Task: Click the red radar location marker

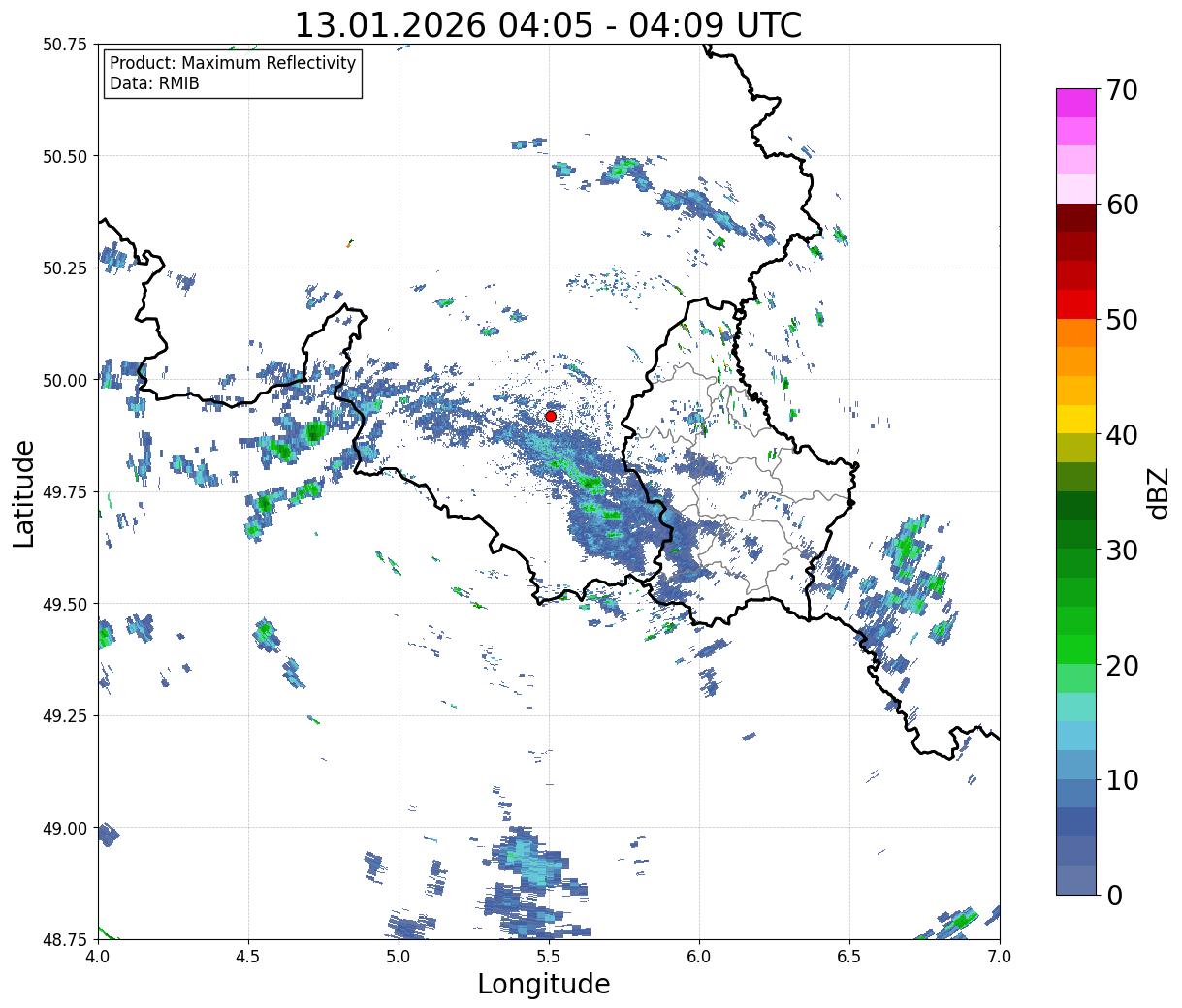Action: [551, 416]
